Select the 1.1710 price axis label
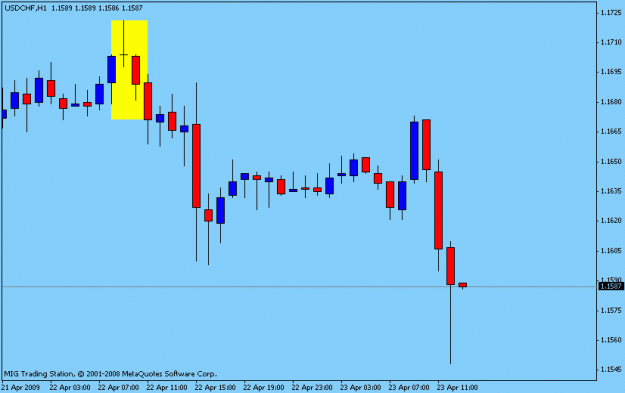Image resolution: width=625 pixels, height=393 pixels. [x=611, y=42]
